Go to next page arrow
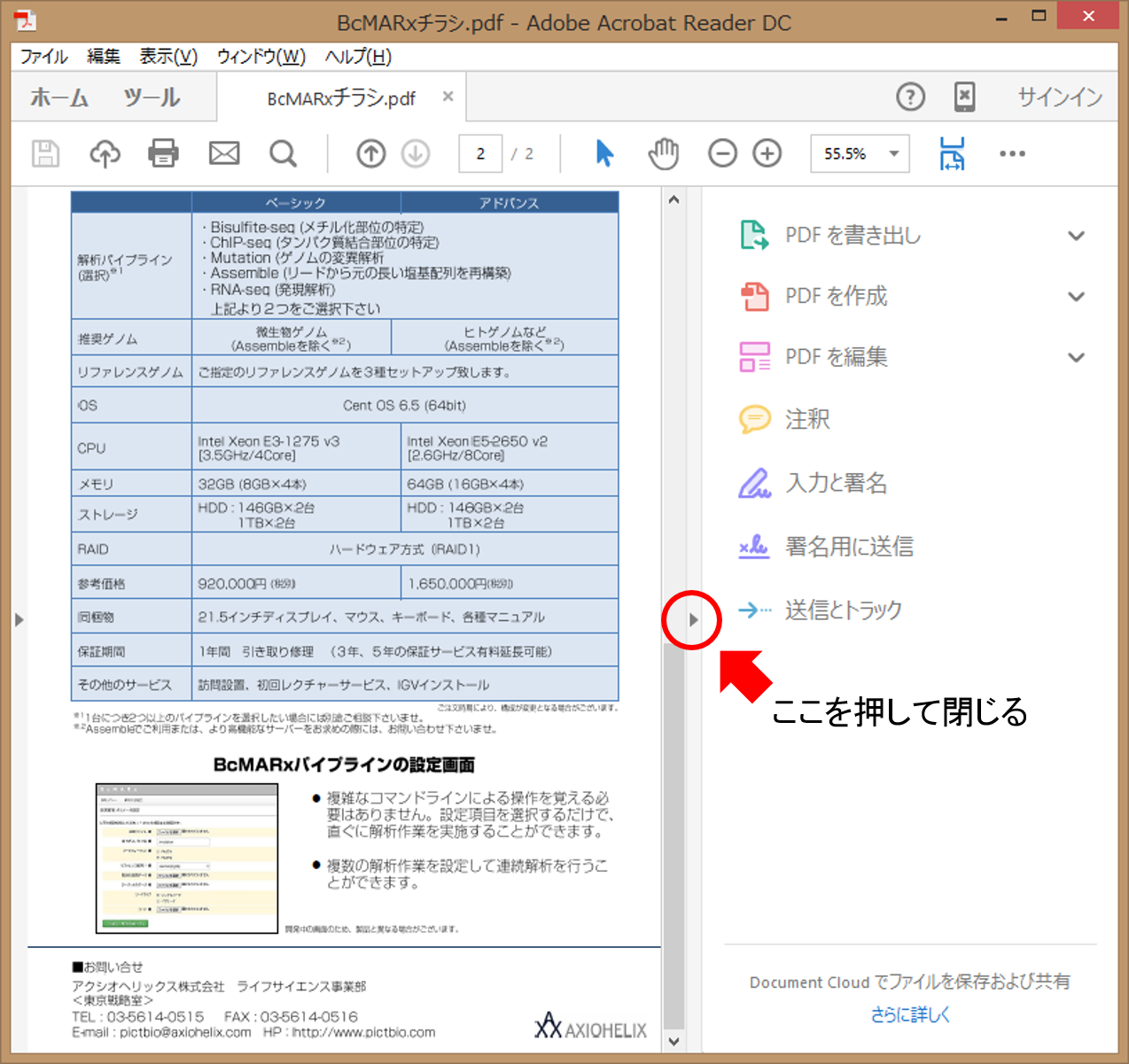Screen dimensions: 1129x1064 pyautogui.click(x=416, y=154)
